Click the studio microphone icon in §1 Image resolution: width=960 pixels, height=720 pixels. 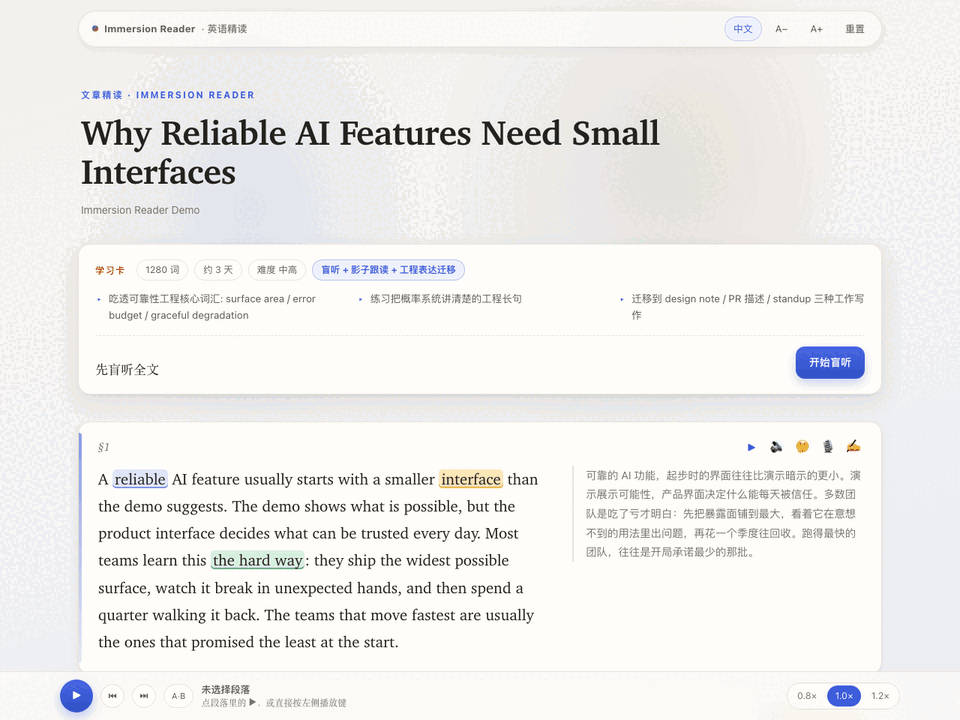point(828,447)
